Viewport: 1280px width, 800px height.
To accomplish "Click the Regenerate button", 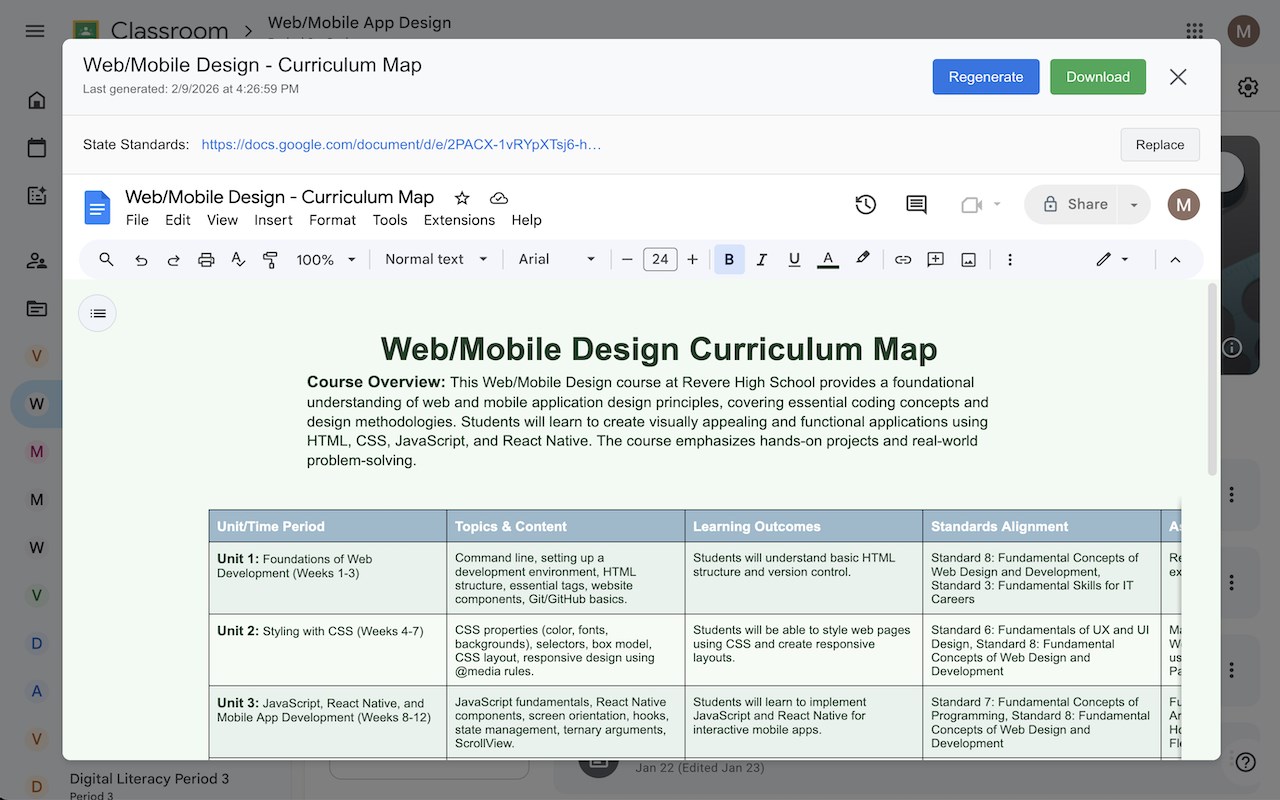I will (986, 77).
